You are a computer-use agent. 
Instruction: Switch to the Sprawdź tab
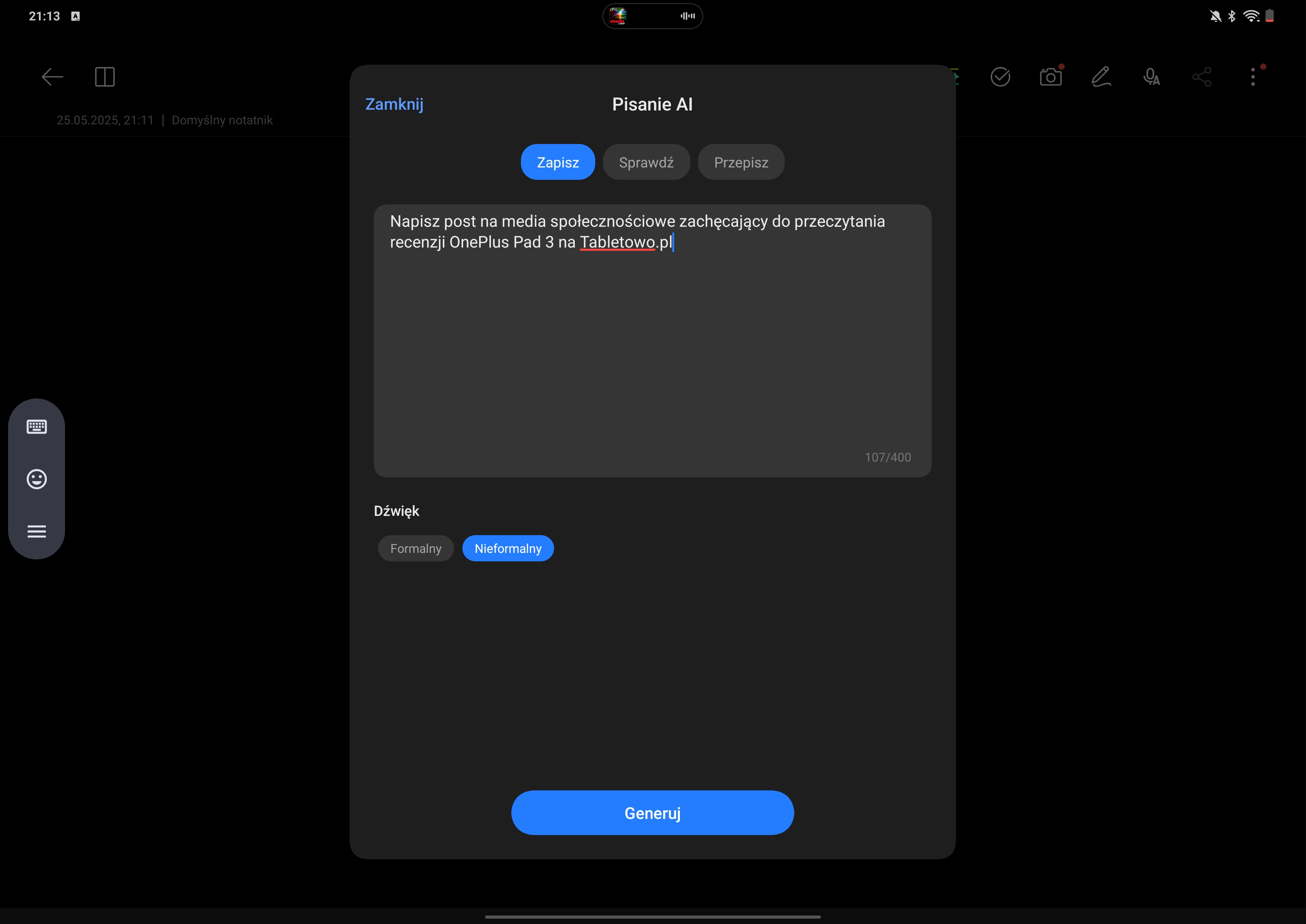(x=646, y=162)
